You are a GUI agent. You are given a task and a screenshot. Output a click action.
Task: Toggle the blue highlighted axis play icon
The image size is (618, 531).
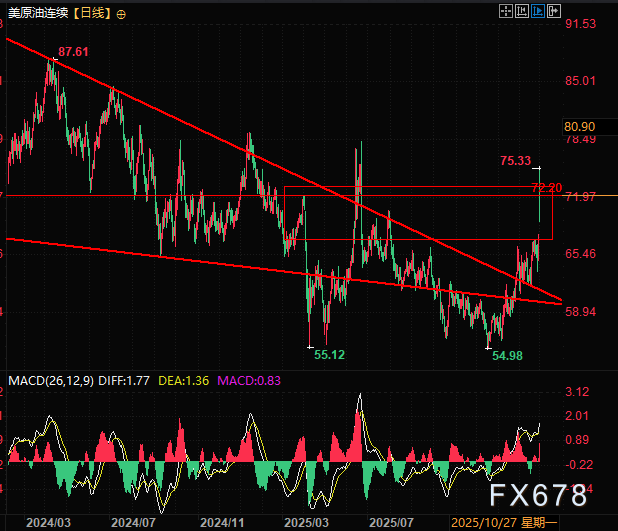[538, 12]
